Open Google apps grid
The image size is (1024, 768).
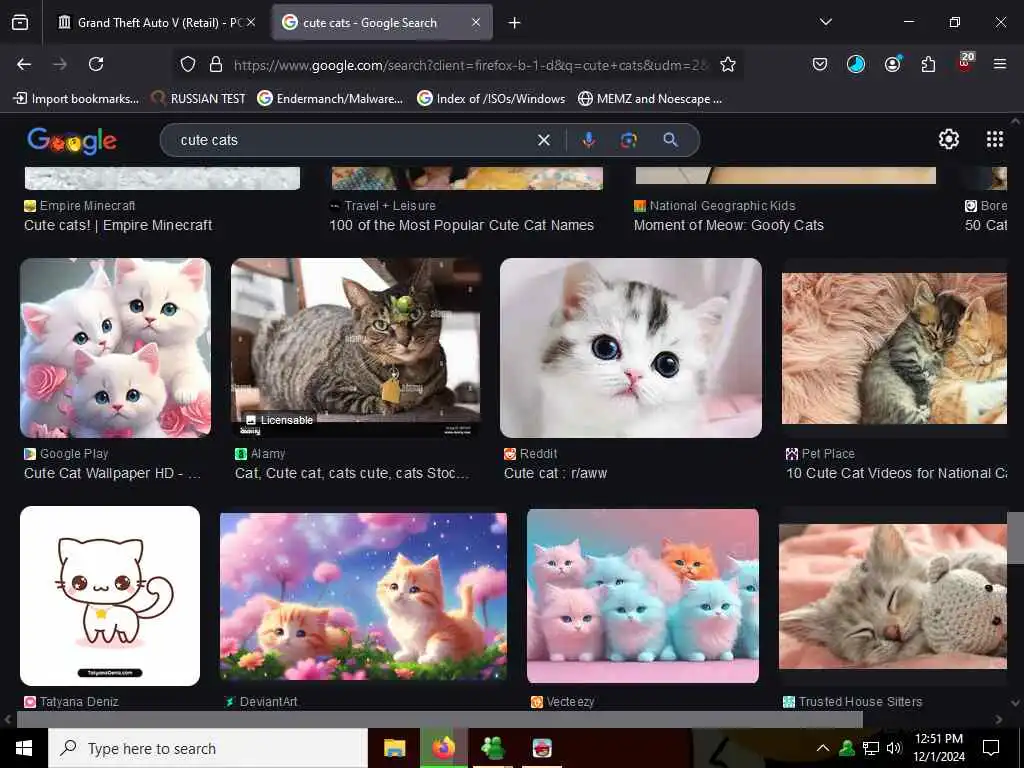click(x=995, y=139)
